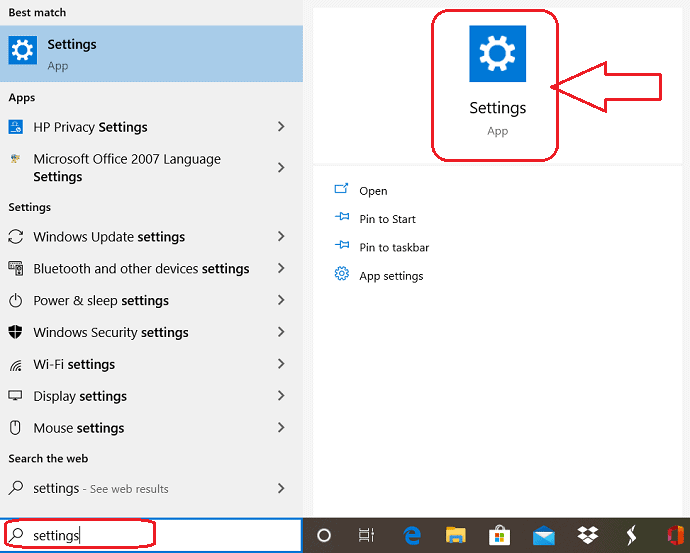This screenshot has height=553, width=690.
Task: Select Windows Update settings result
Action: pyautogui.click(x=151, y=237)
